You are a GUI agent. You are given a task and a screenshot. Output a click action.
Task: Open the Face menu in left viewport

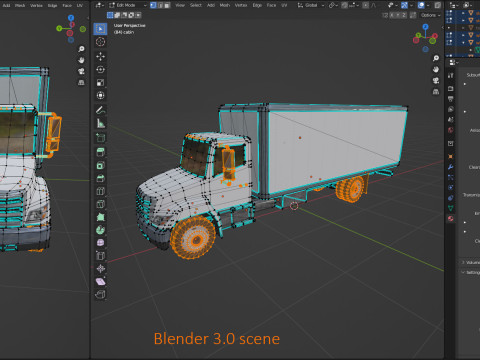(x=67, y=5)
